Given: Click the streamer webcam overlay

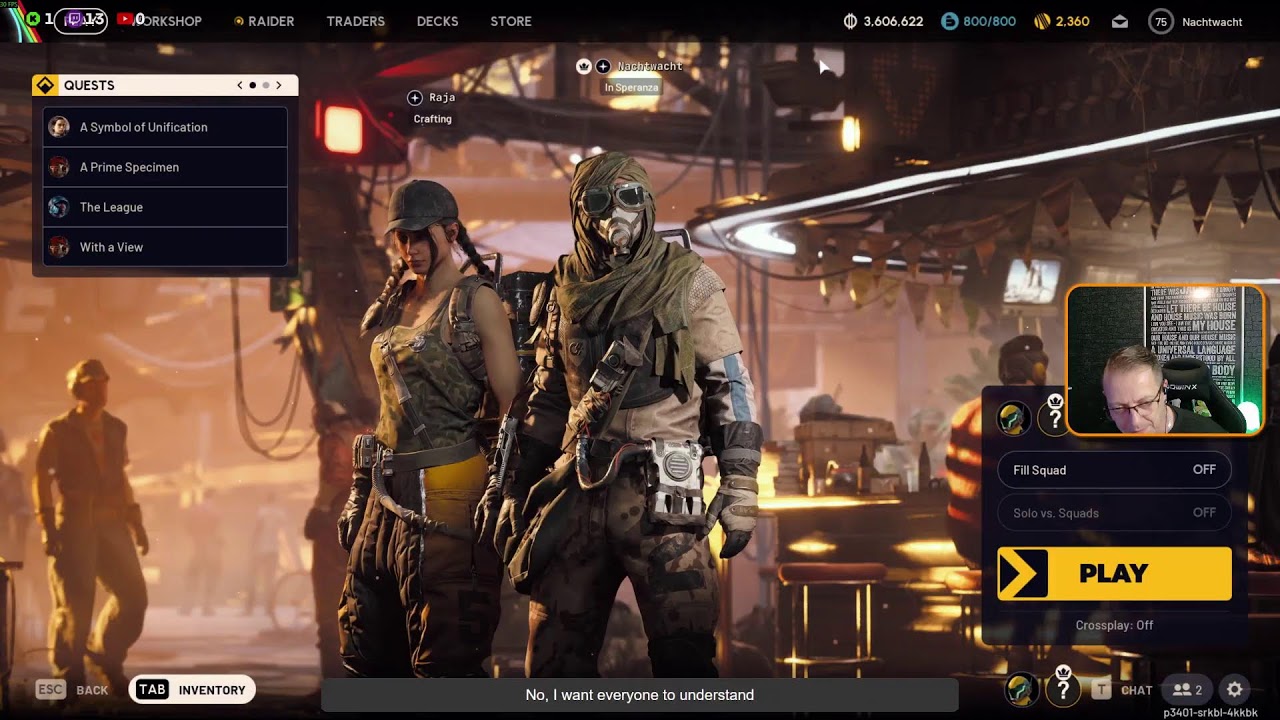Looking at the screenshot, I should [x=1165, y=360].
